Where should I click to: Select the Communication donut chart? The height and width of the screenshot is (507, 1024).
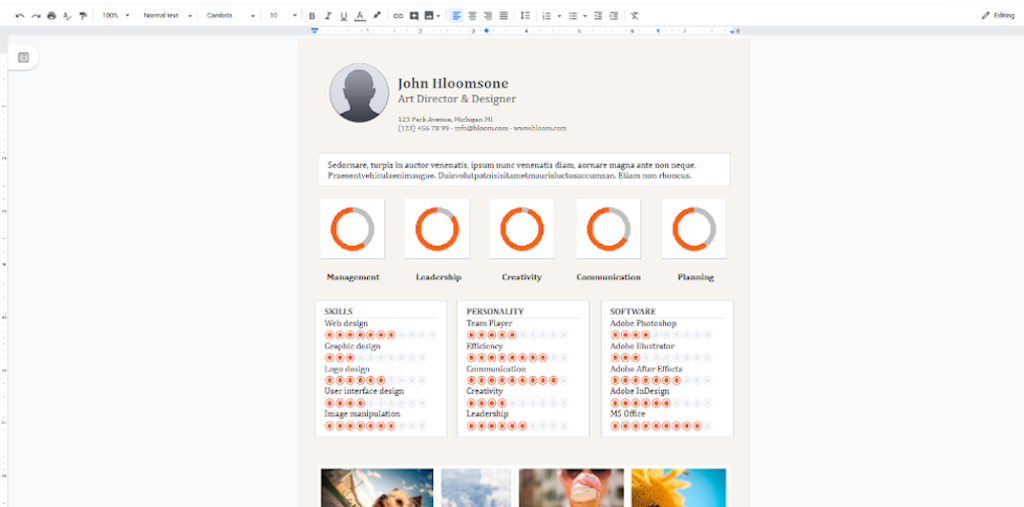608,229
